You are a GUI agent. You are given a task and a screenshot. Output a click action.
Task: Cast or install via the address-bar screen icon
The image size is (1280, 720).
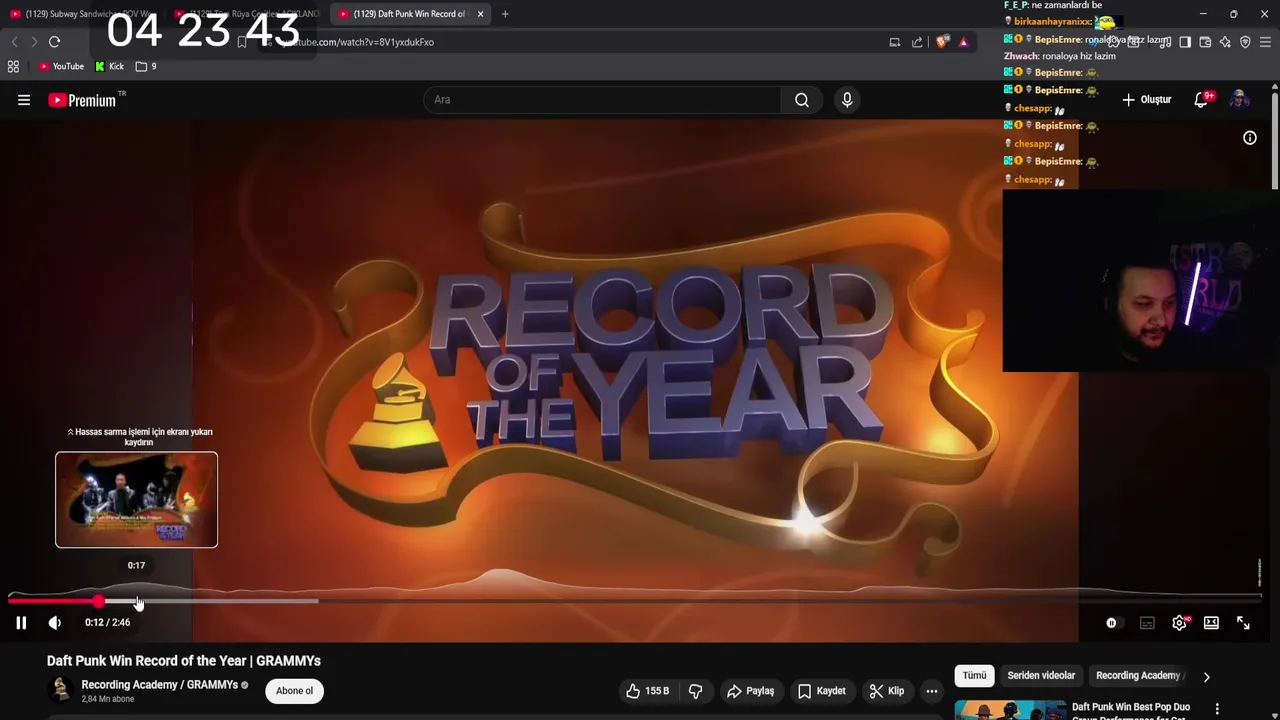tap(895, 42)
